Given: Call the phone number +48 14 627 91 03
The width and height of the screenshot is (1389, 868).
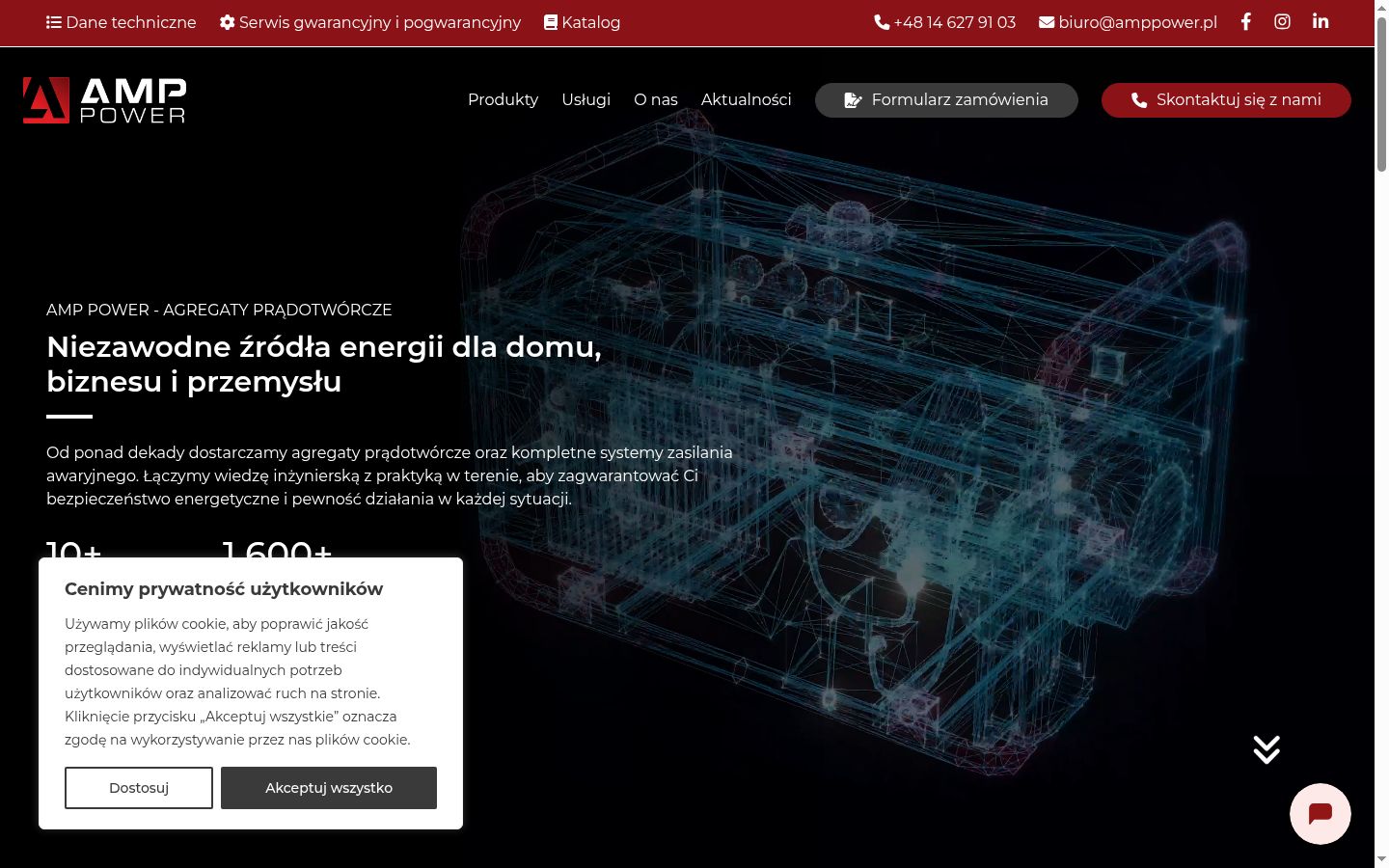Looking at the screenshot, I should [x=945, y=22].
